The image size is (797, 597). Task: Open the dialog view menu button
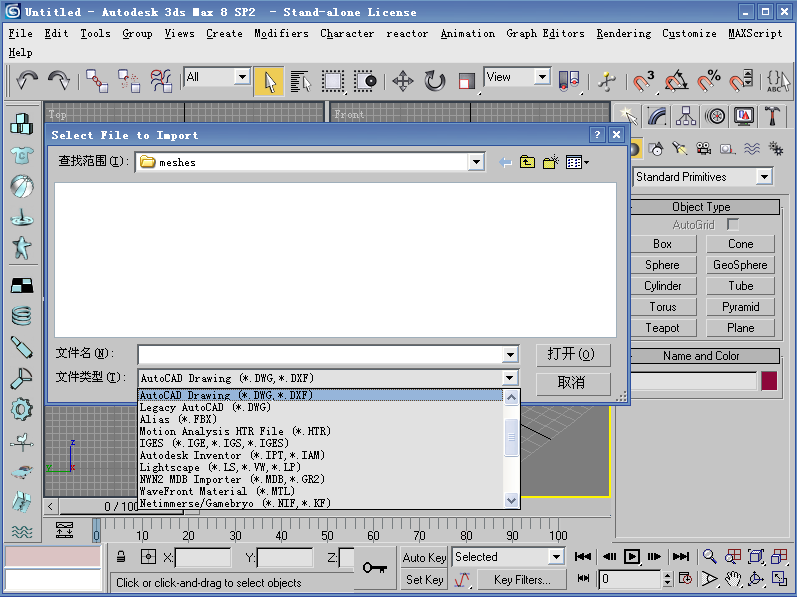coord(577,162)
